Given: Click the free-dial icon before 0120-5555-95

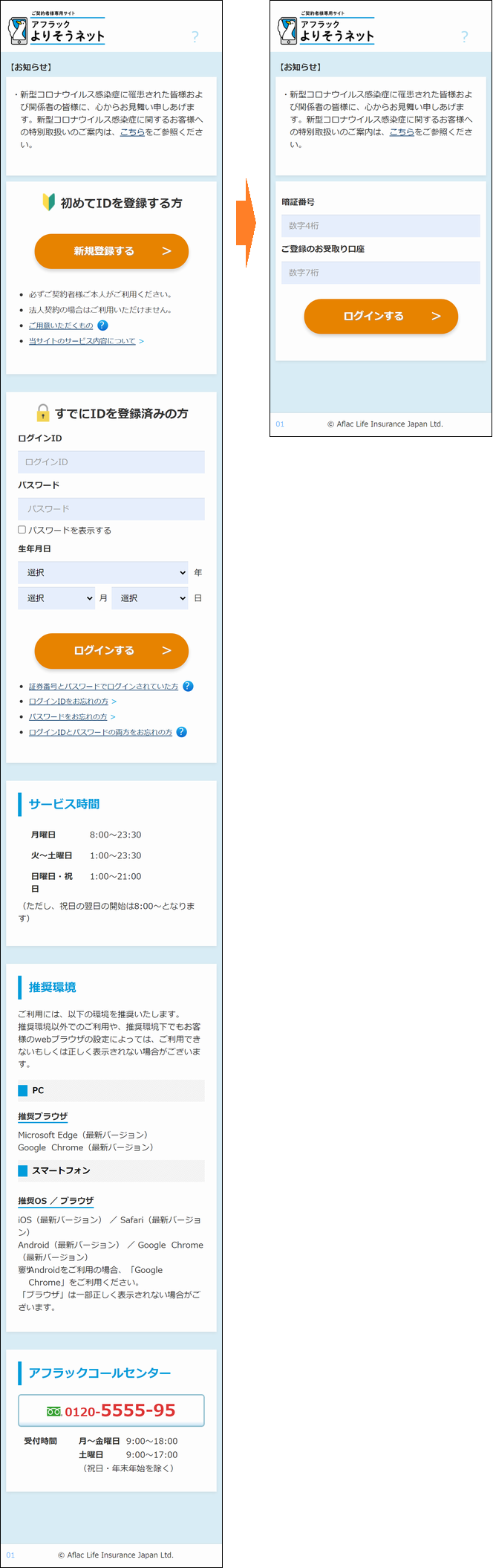Looking at the screenshot, I should [54, 1411].
